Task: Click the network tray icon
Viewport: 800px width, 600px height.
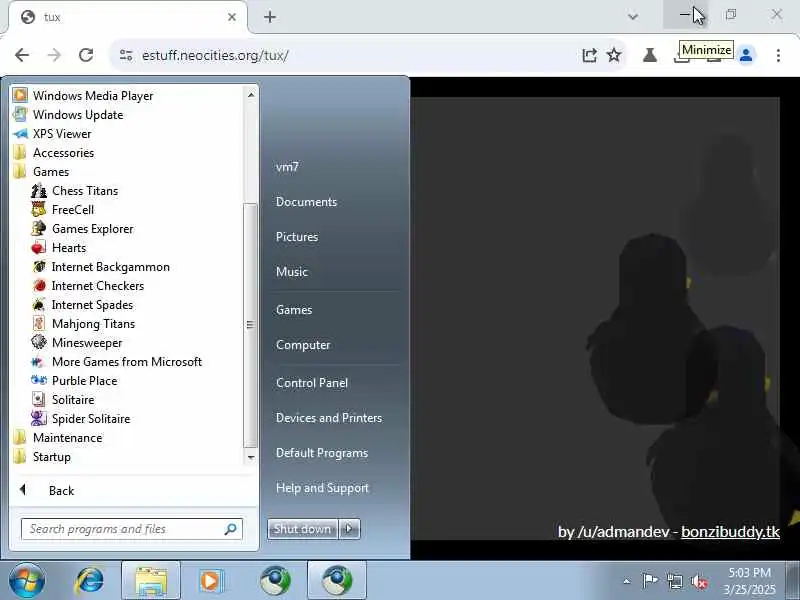Action: click(674, 581)
